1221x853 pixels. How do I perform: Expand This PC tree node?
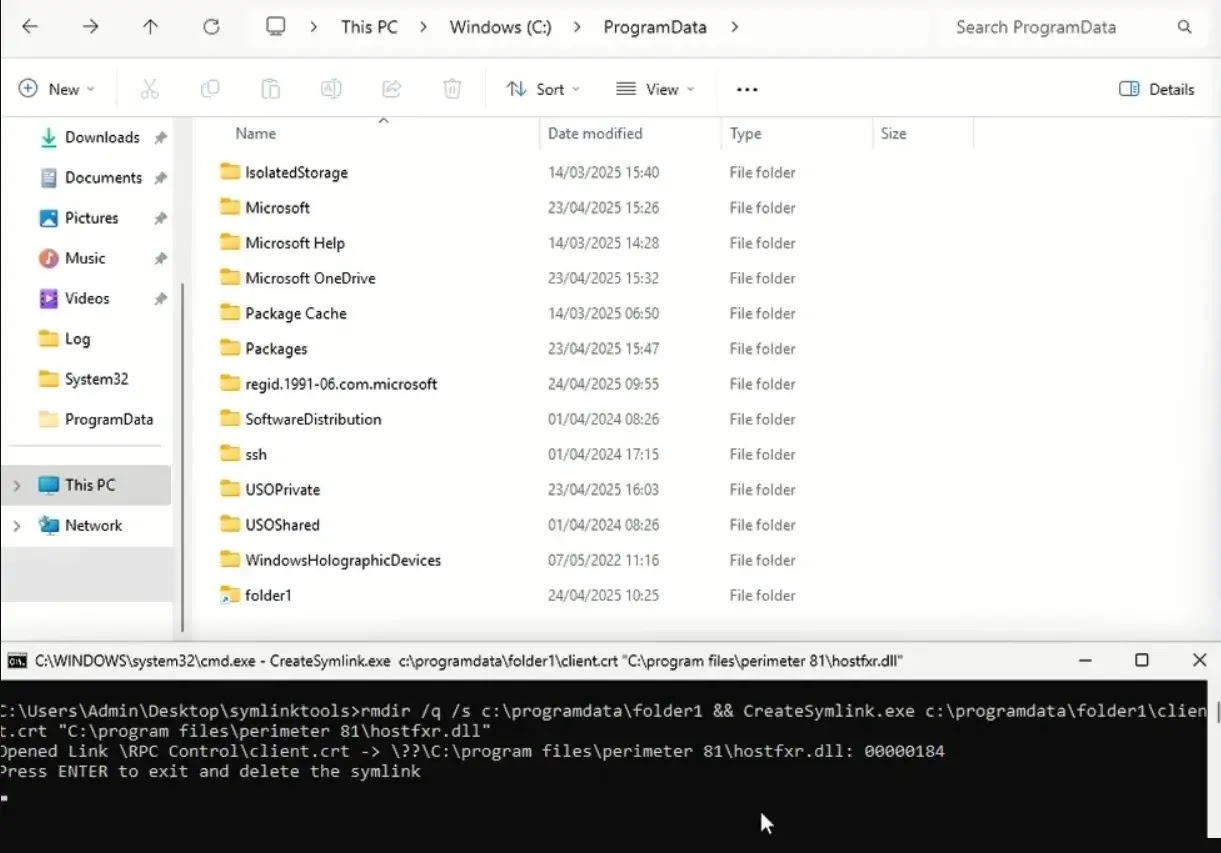(16, 485)
